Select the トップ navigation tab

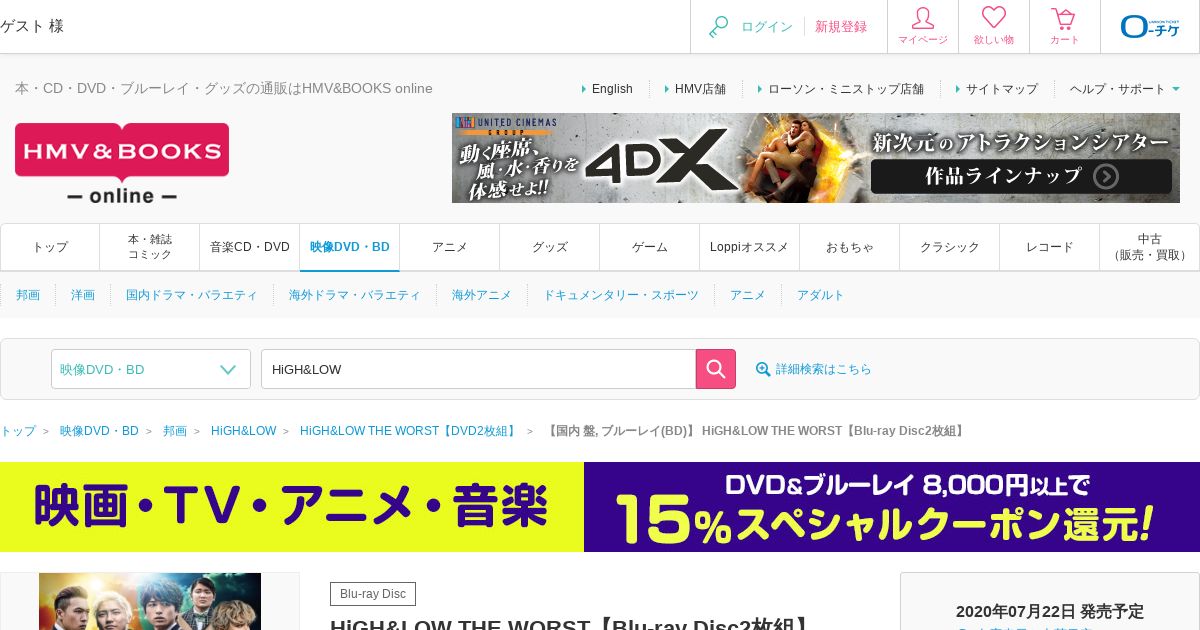[50, 247]
